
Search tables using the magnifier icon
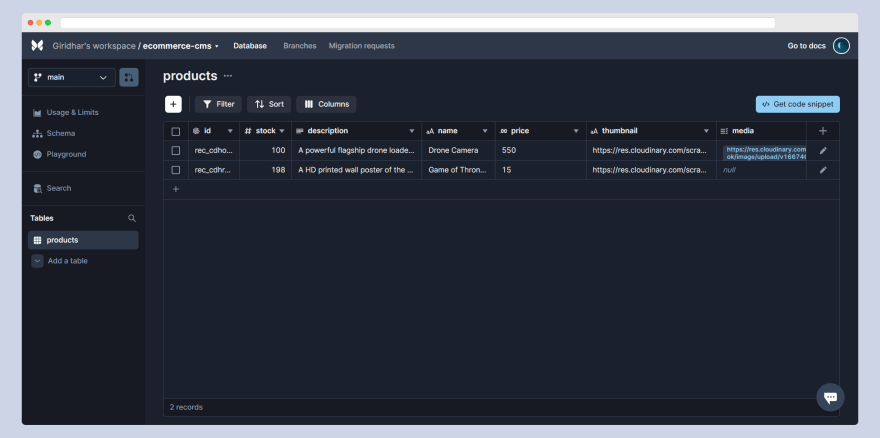pyautogui.click(x=132, y=218)
